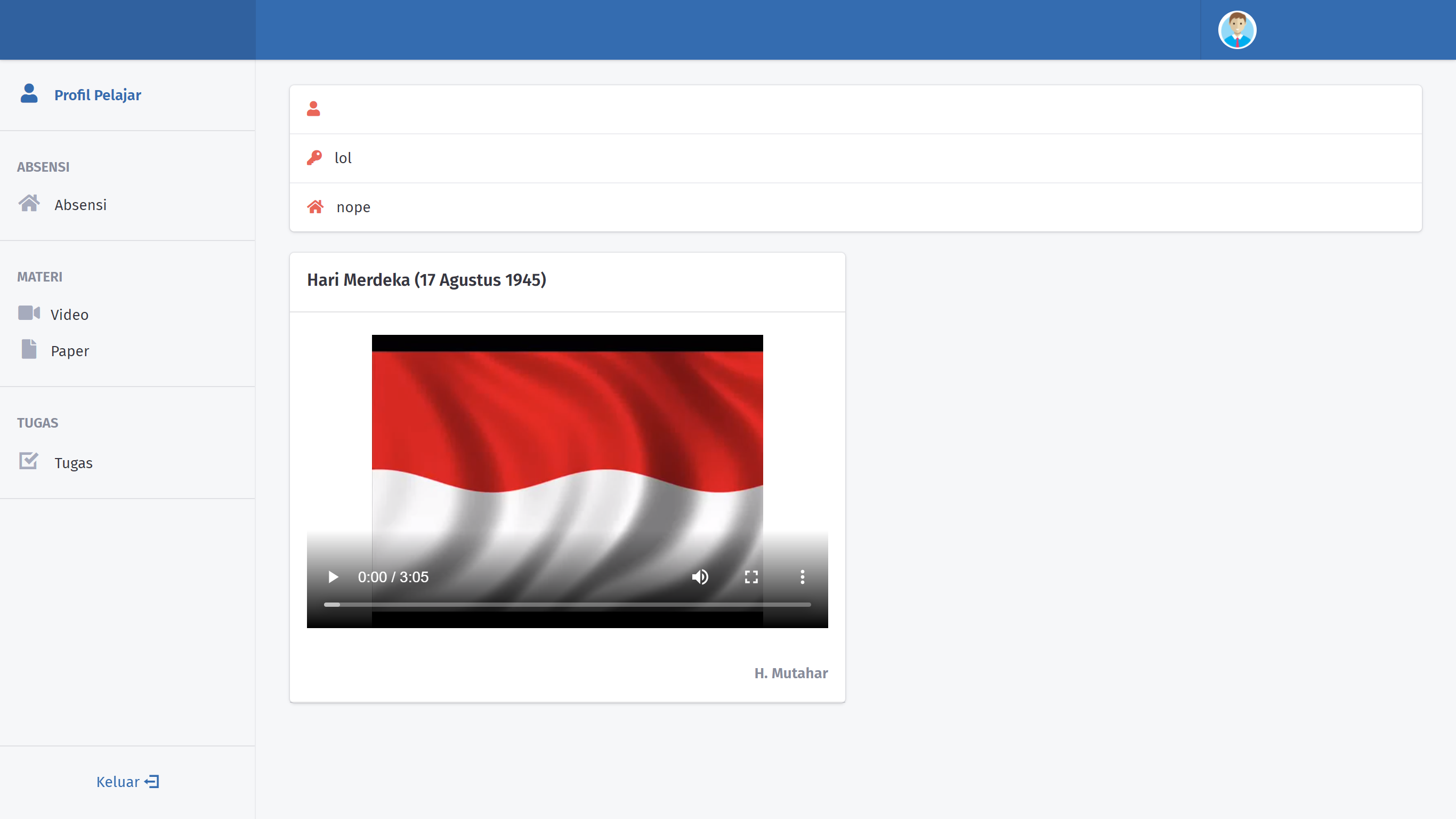This screenshot has height=819, width=1456.
Task: Play the Hari Merdeka video
Action: click(x=333, y=577)
